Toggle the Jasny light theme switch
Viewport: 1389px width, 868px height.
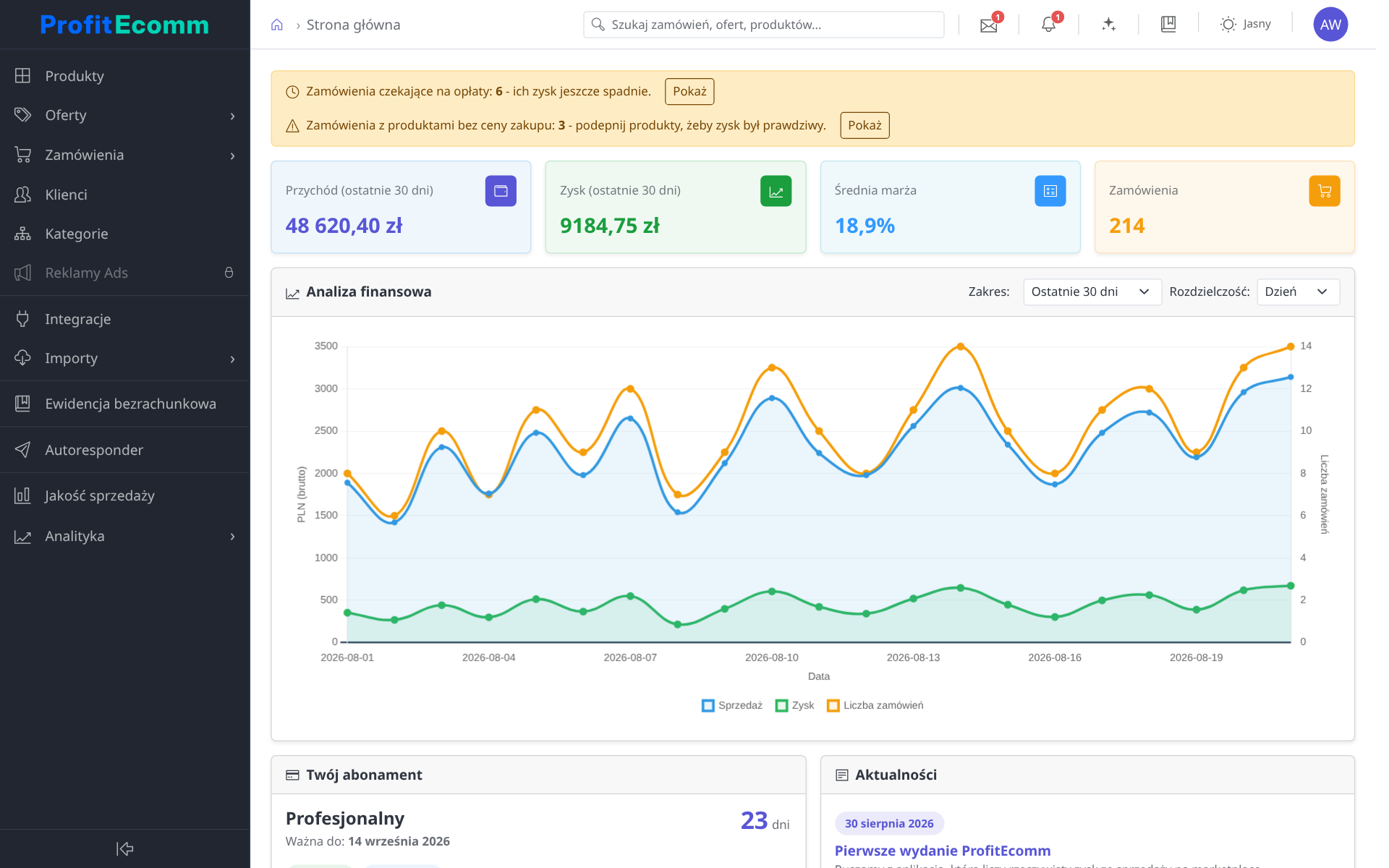click(1245, 25)
